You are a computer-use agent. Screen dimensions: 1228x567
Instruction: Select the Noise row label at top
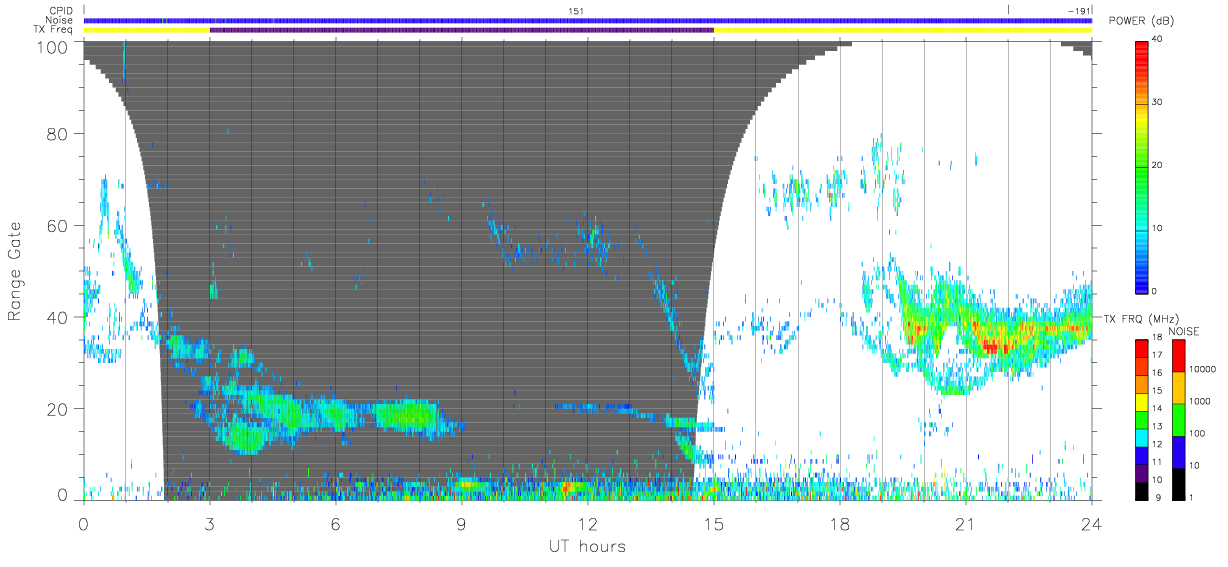(x=59, y=20)
